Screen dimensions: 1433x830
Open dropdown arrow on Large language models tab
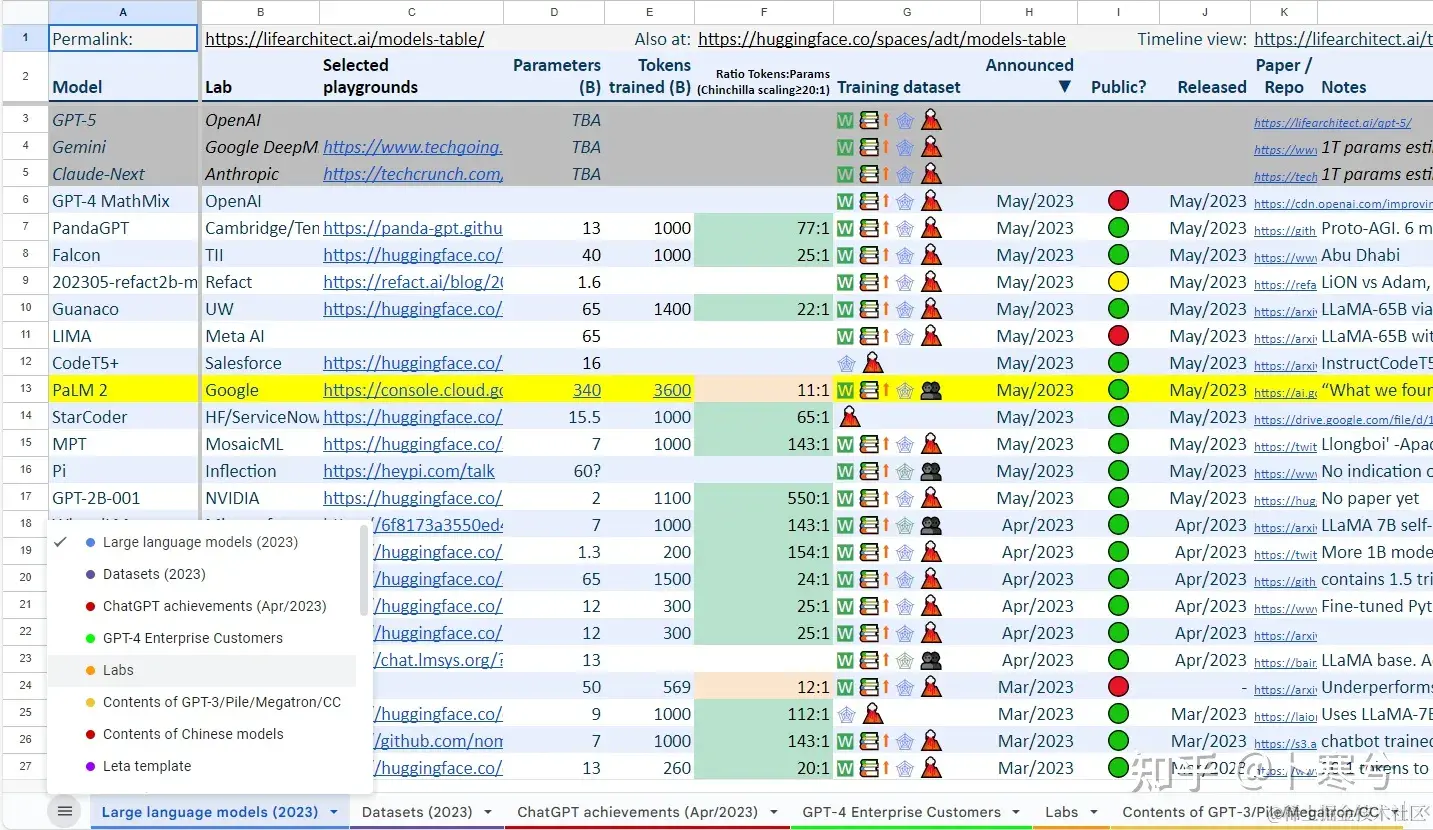(334, 812)
